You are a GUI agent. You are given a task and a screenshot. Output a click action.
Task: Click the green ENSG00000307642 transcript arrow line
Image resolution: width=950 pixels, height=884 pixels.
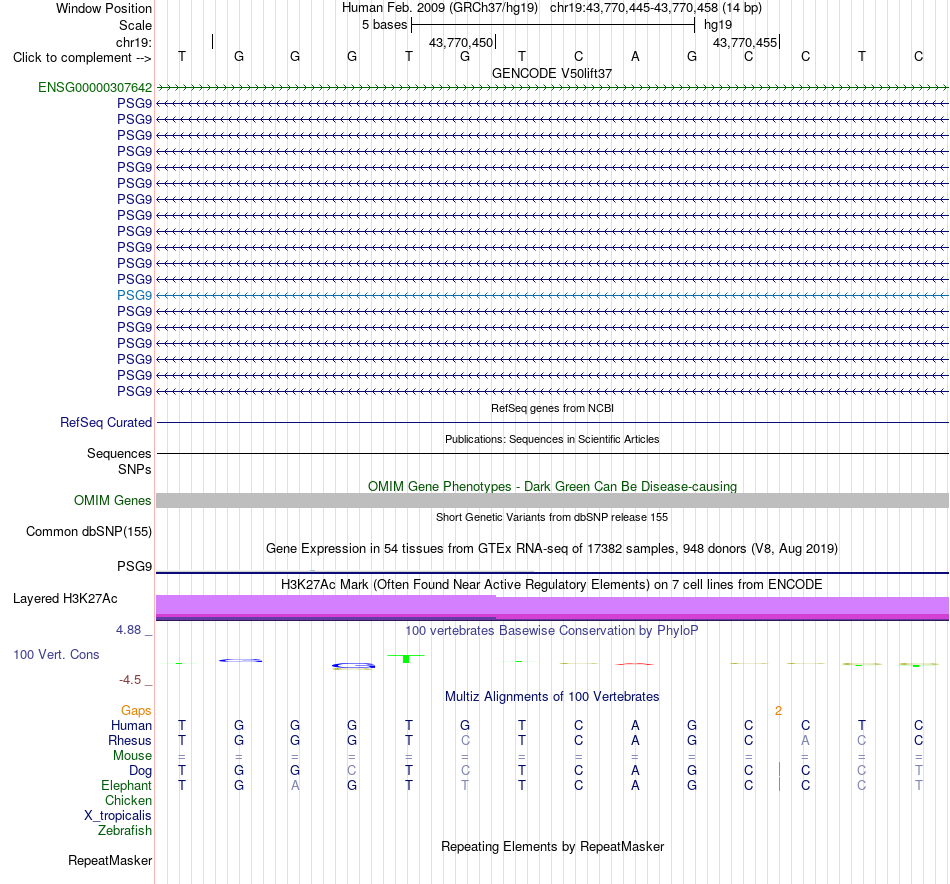click(553, 88)
